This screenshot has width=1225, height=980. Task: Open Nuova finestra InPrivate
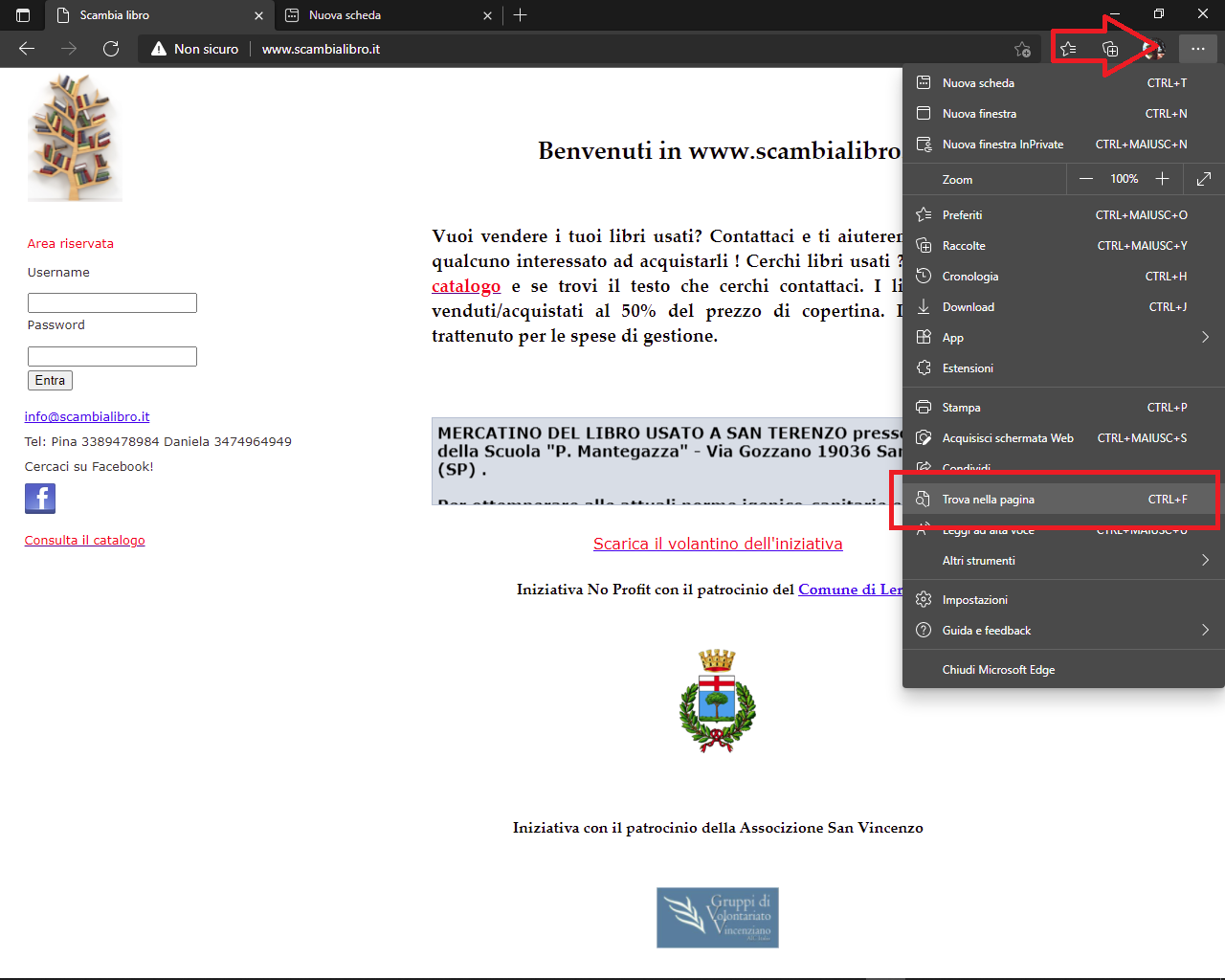tap(1063, 145)
